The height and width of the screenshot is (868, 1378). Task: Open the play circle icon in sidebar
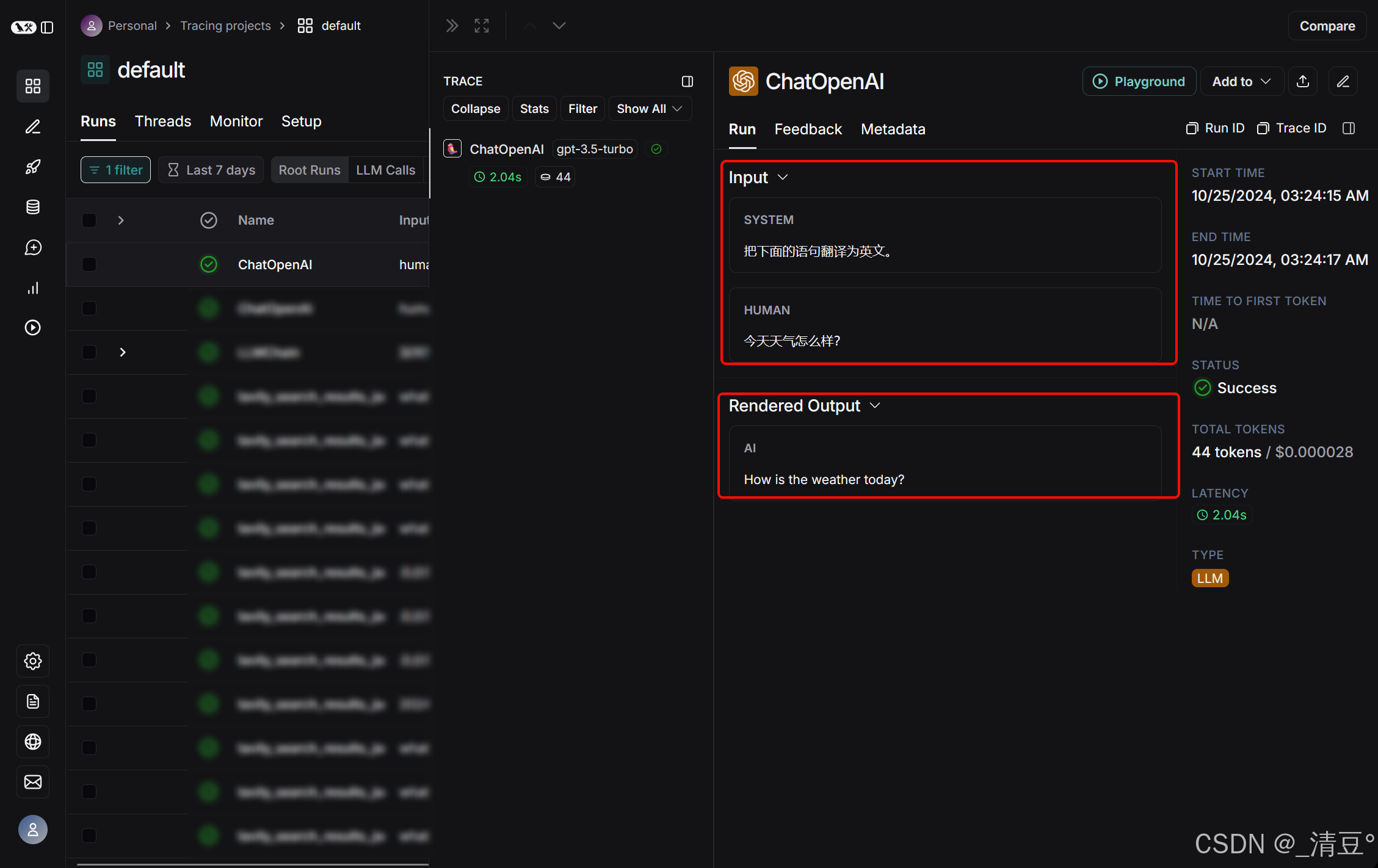33,328
